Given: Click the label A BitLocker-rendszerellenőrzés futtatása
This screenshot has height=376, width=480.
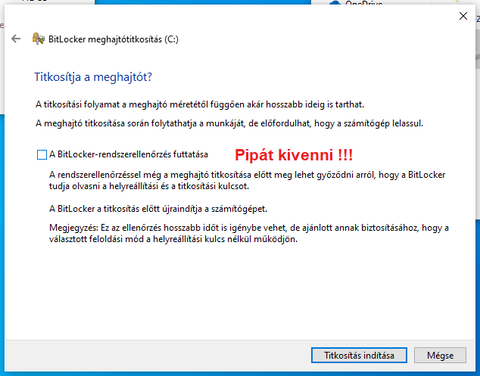Looking at the screenshot, I should tap(129, 154).
